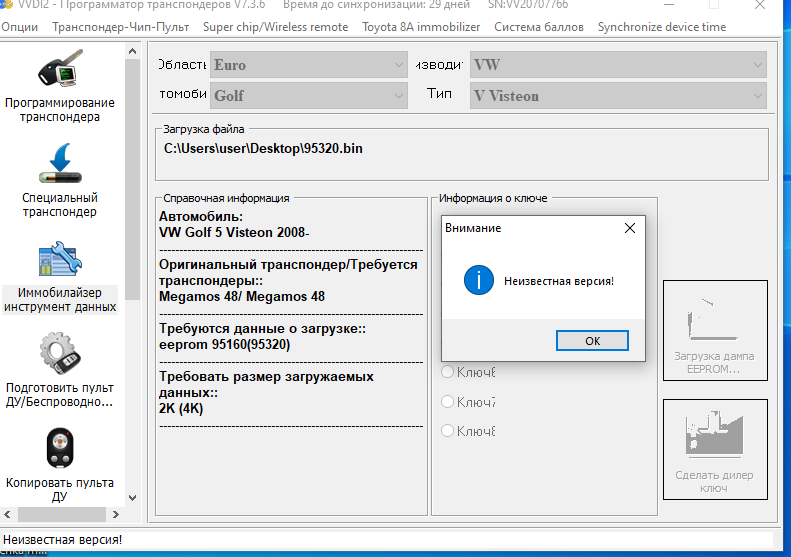Viewport: 791px width, 557px height.
Task: Select the Ключ7 radio button
Action: 447,402
